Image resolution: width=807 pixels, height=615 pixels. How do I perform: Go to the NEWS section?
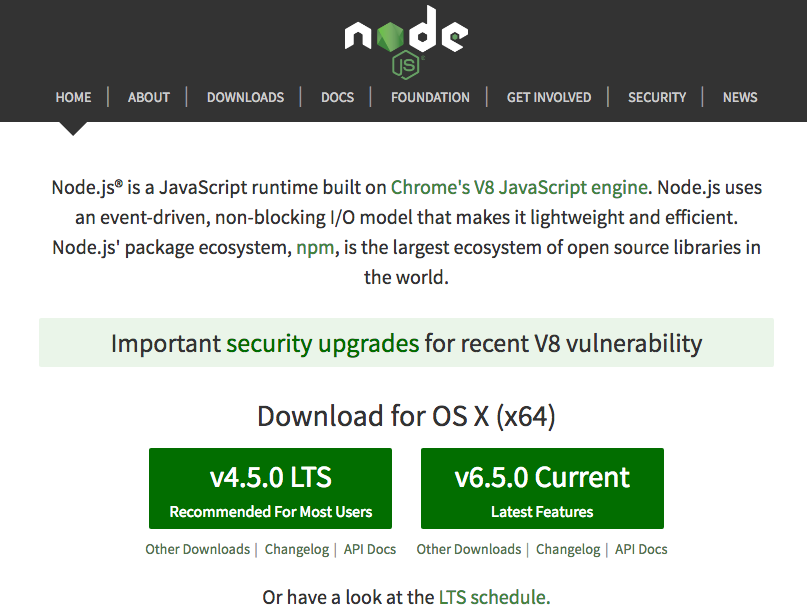[x=740, y=97]
